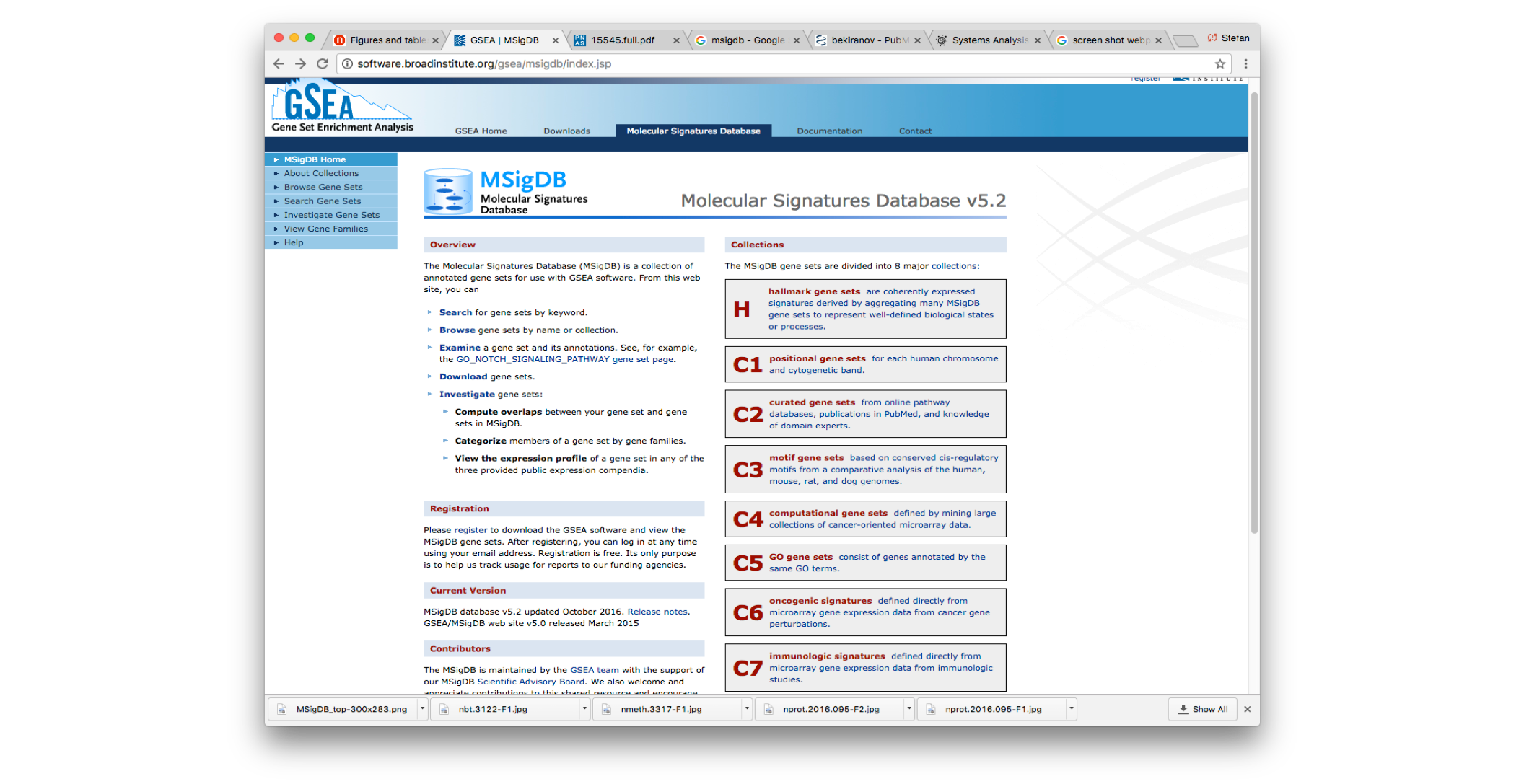Click the browser back arrow

(279, 63)
